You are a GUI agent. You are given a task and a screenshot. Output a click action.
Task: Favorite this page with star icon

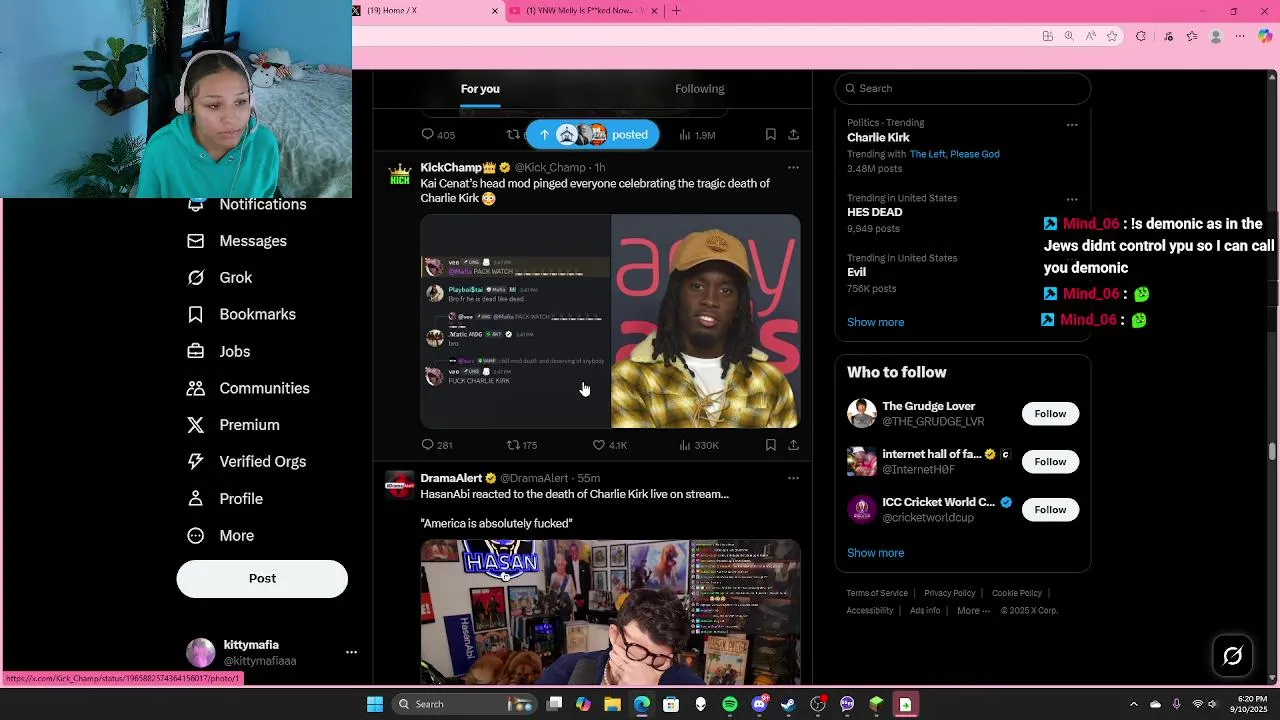[1112, 36]
